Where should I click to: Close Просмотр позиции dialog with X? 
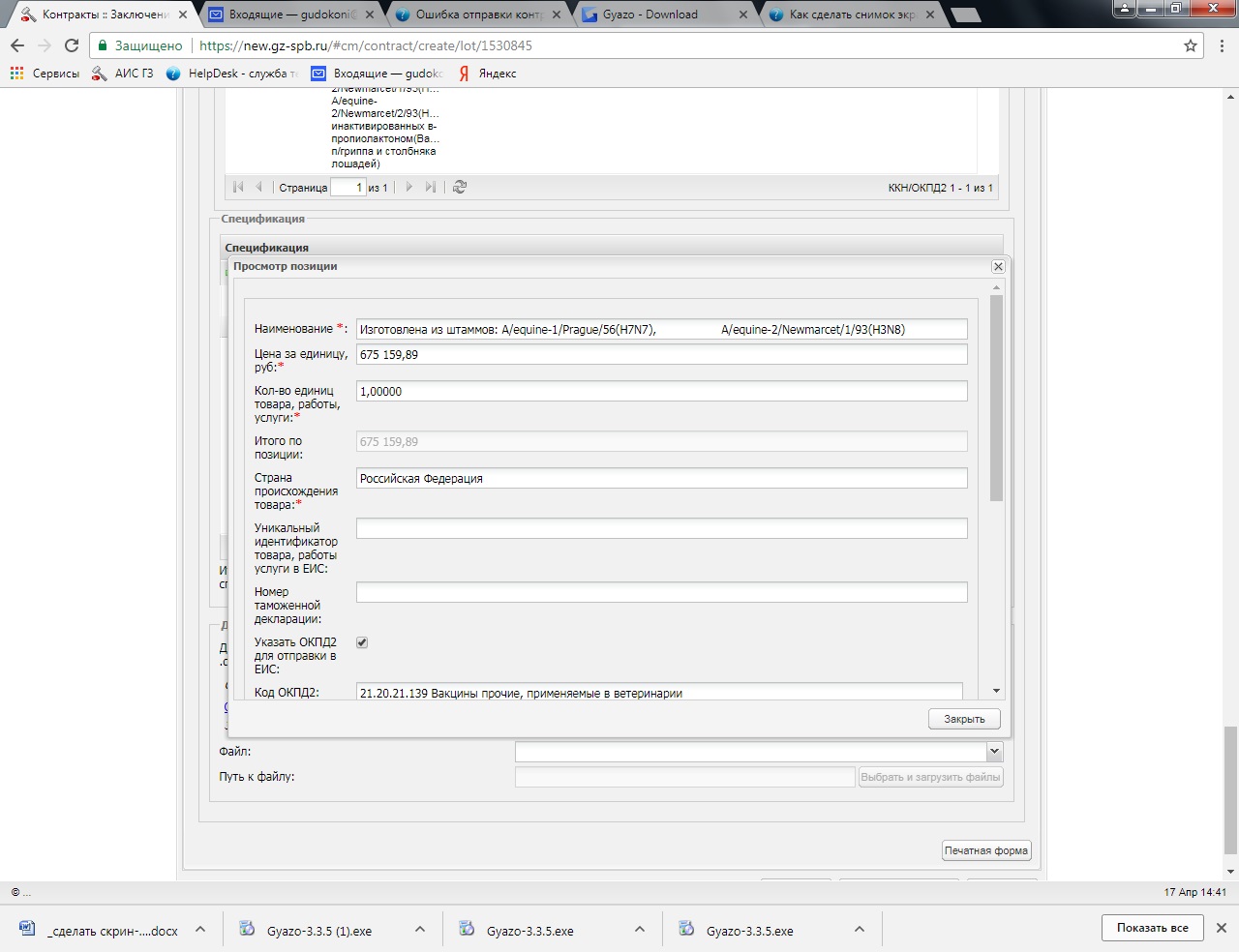coord(999,266)
